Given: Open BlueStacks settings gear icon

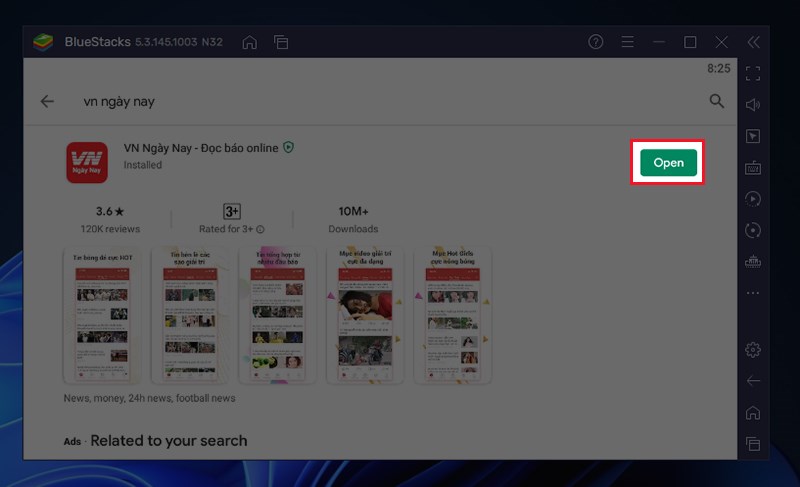Looking at the screenshot, I should point(753,350).
